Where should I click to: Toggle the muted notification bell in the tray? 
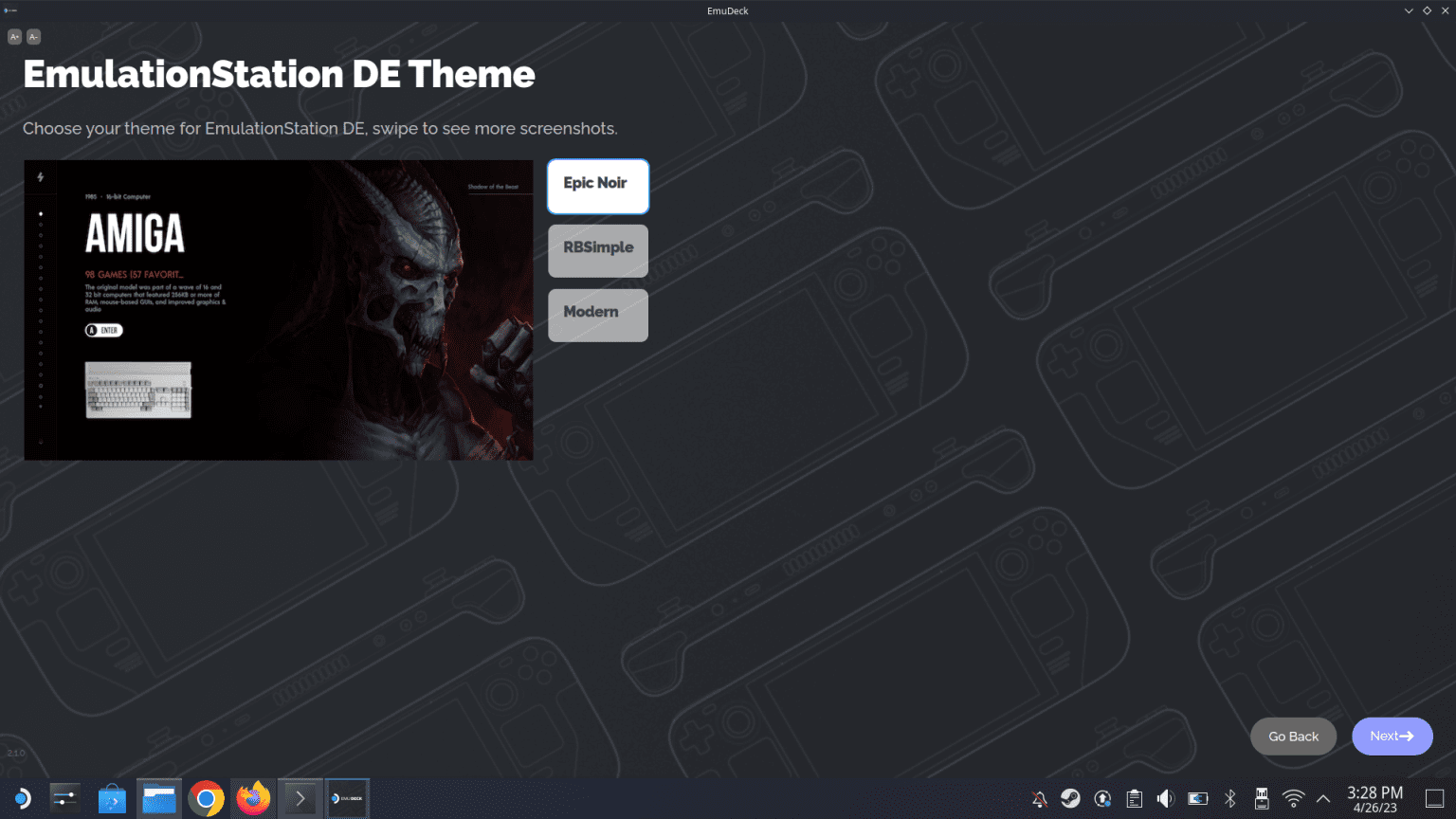click(x=1038, y=798)
